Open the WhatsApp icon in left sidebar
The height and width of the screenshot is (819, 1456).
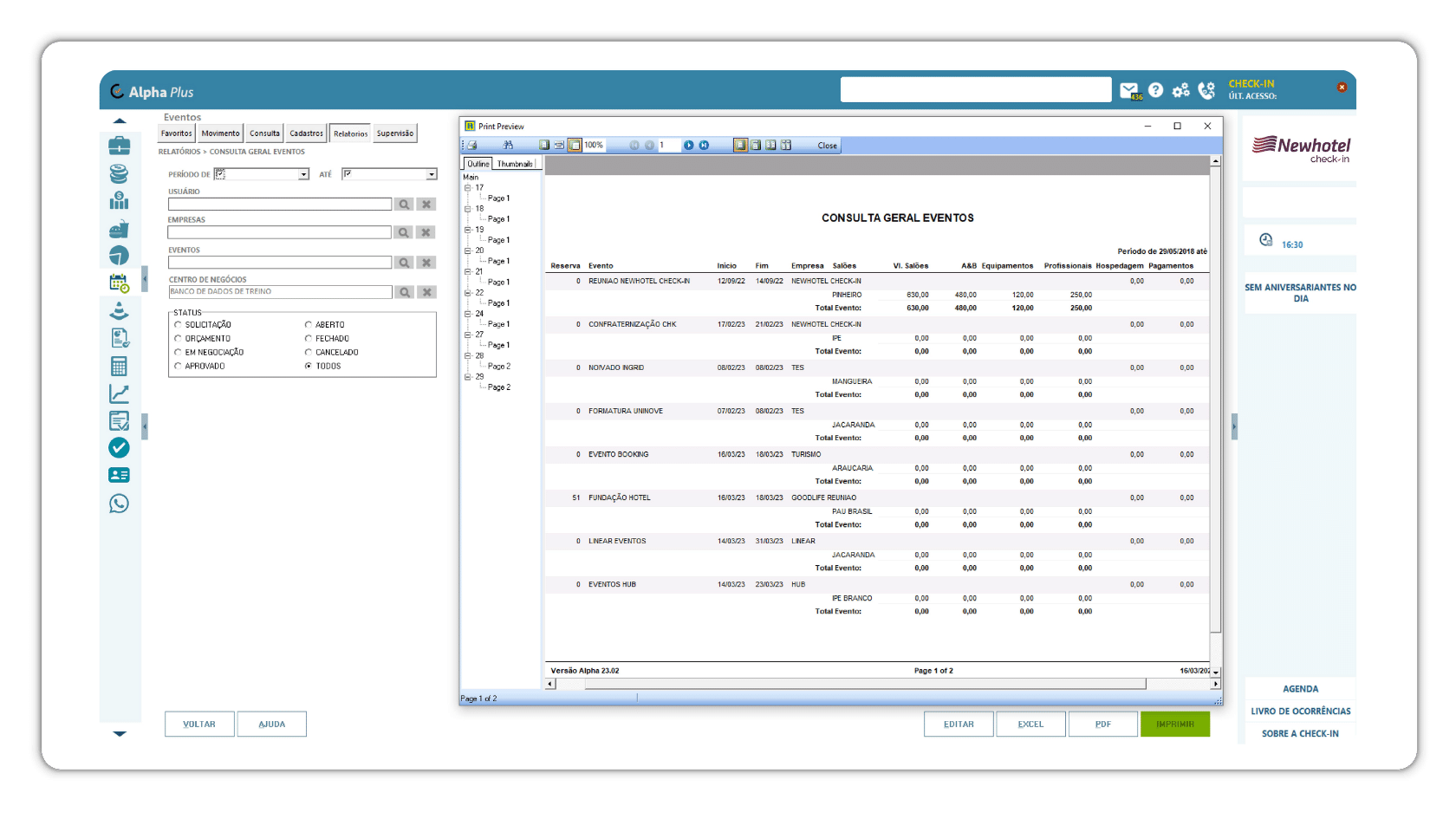[x=119, y=504]
